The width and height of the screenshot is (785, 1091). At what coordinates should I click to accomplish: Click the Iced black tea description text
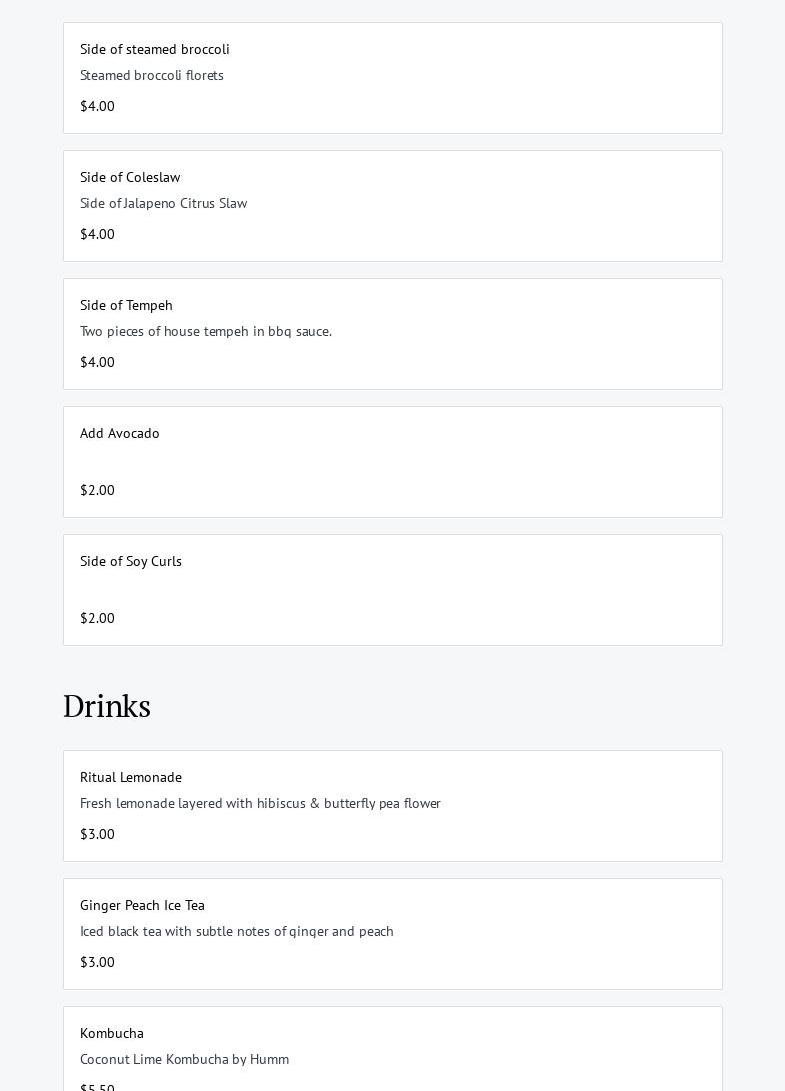click(237, 931)
